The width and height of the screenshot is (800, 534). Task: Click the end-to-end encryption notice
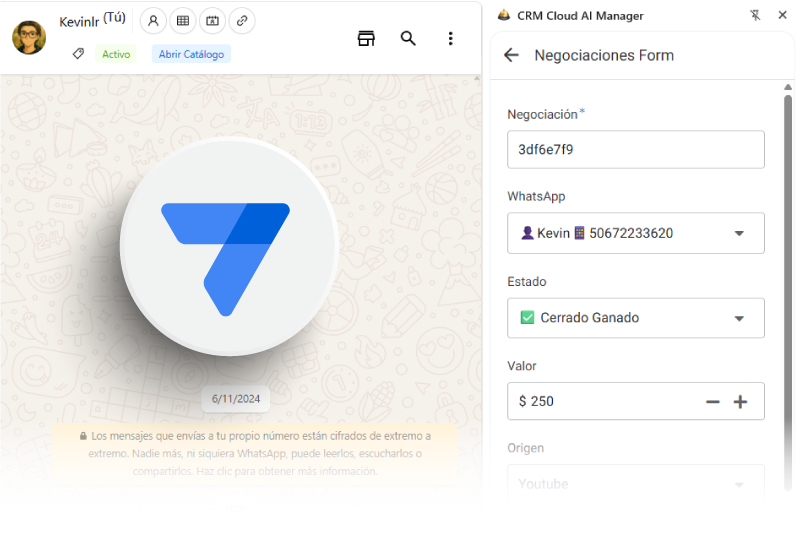click(255, 453)
